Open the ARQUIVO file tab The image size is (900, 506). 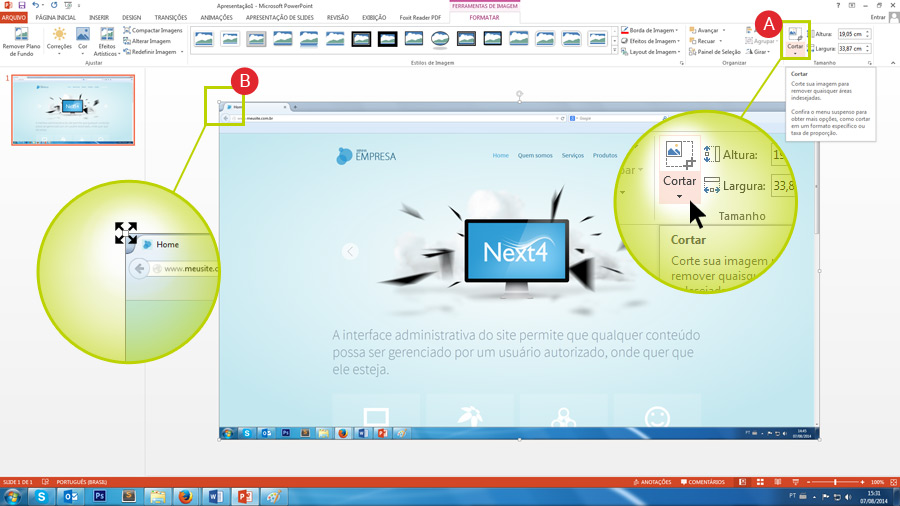pyautogui.click(x=14, y=17)
